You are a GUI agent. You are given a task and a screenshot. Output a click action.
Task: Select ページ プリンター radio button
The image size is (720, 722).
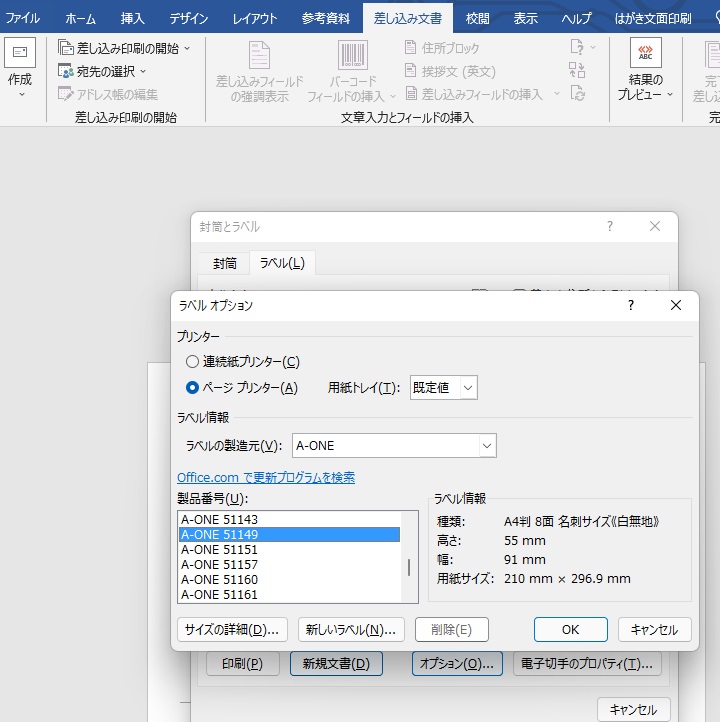pyautogui.click(x=192, y=387)
